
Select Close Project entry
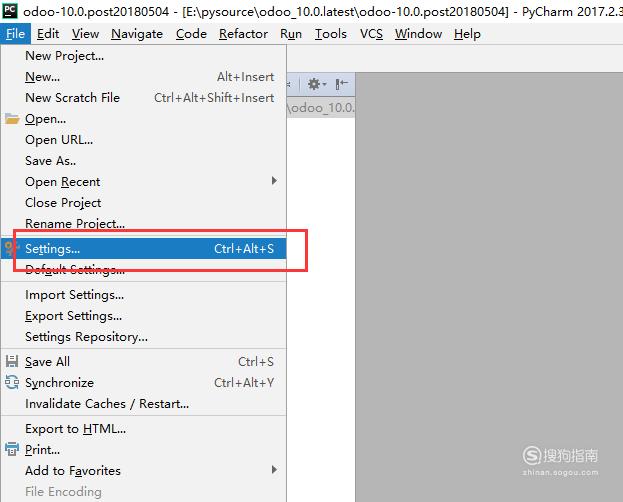pos(143,203)
